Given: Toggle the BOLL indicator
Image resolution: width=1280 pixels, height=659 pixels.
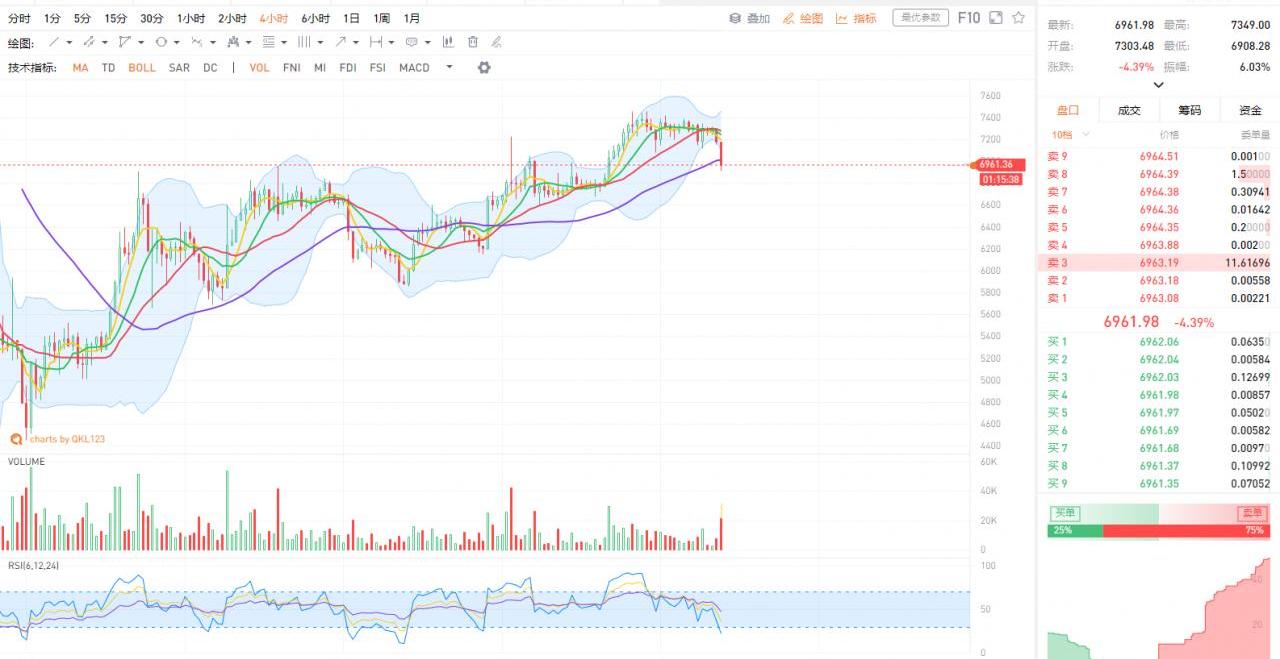Looking at the screenshot, I should (142, 68).
